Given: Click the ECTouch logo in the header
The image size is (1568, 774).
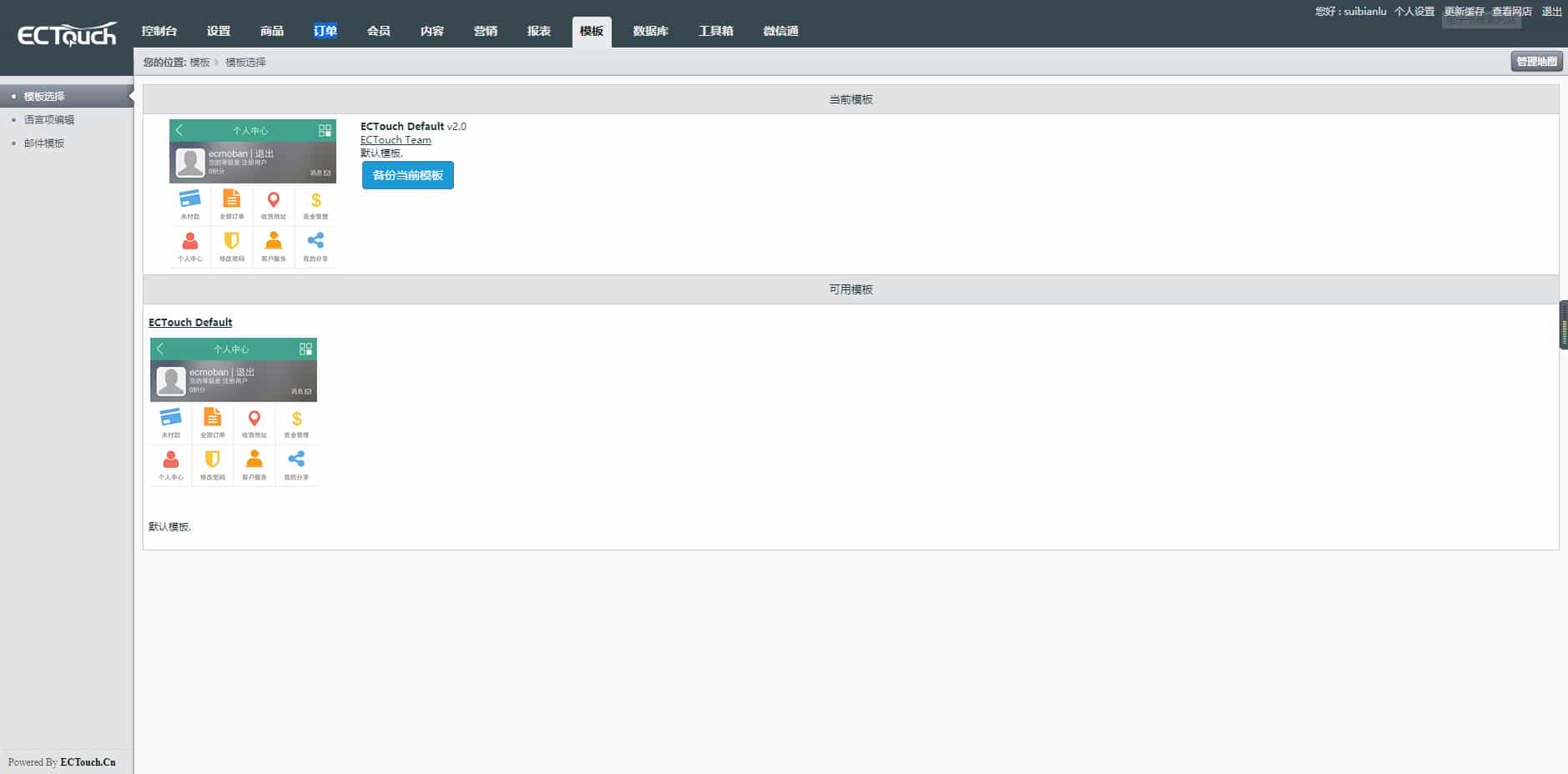Looking at the screenshot, I should [x=67, y=34].
